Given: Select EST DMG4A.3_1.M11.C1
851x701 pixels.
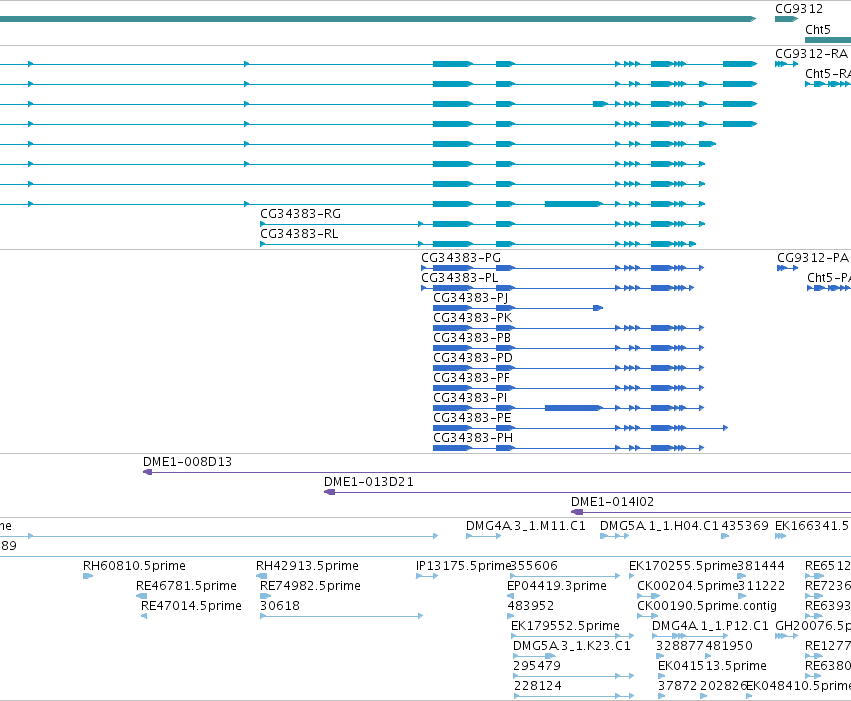Looking at the screenshot, I should click(x=526, y=526).
